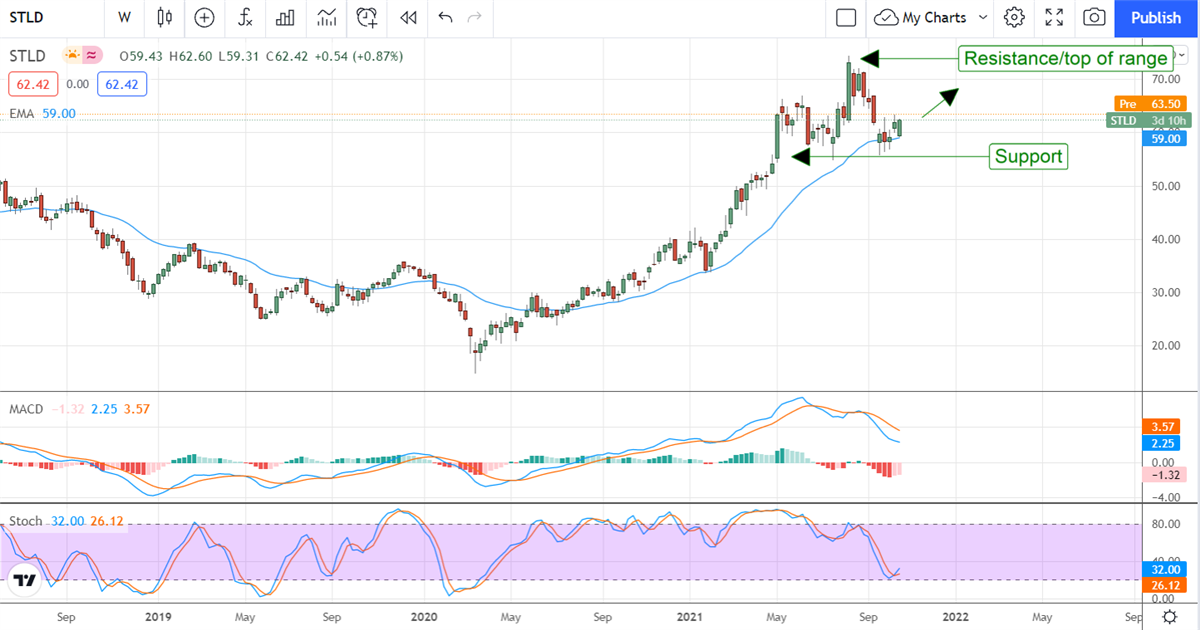Click the 2020 label on time axis
1200x630 pixels.
coord(425,617)
